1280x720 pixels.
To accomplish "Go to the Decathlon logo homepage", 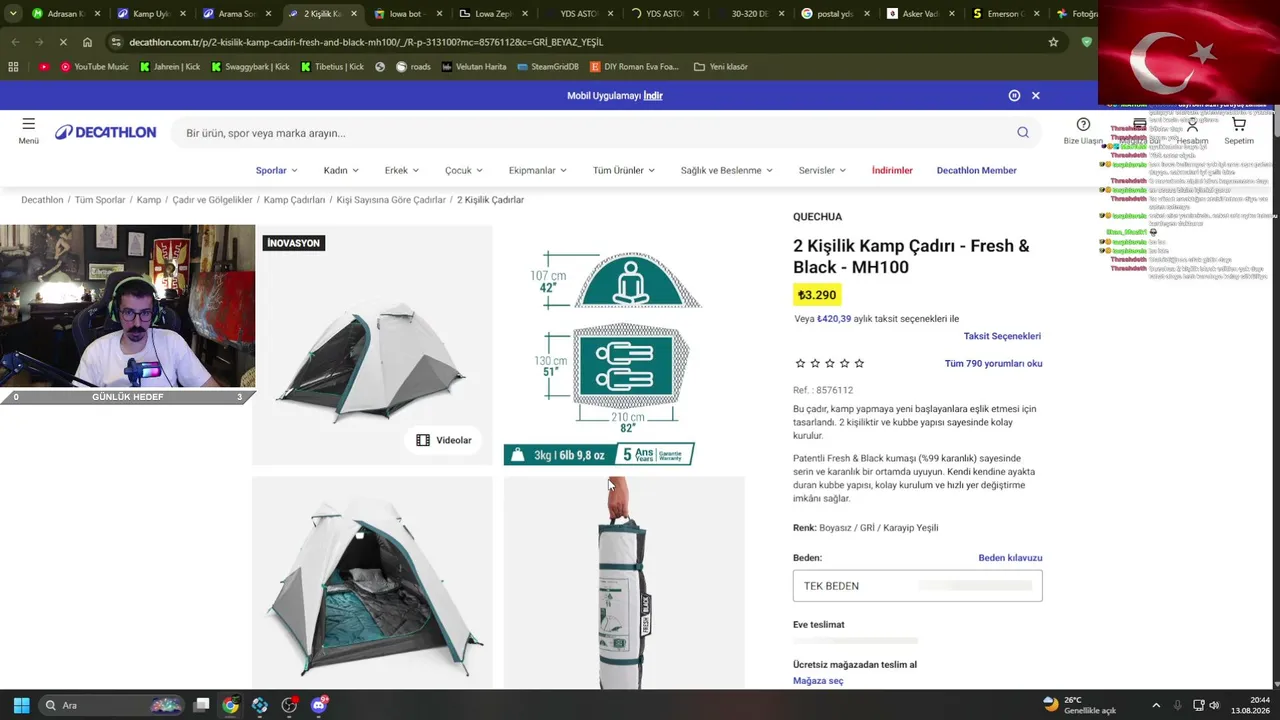I will point(105,133).
